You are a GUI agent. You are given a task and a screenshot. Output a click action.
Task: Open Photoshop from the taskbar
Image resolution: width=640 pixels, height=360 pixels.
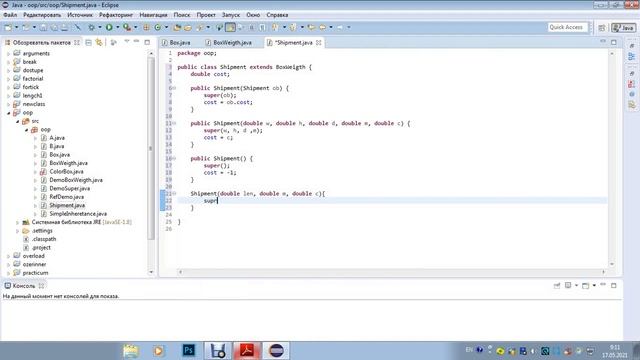(189, 350)
